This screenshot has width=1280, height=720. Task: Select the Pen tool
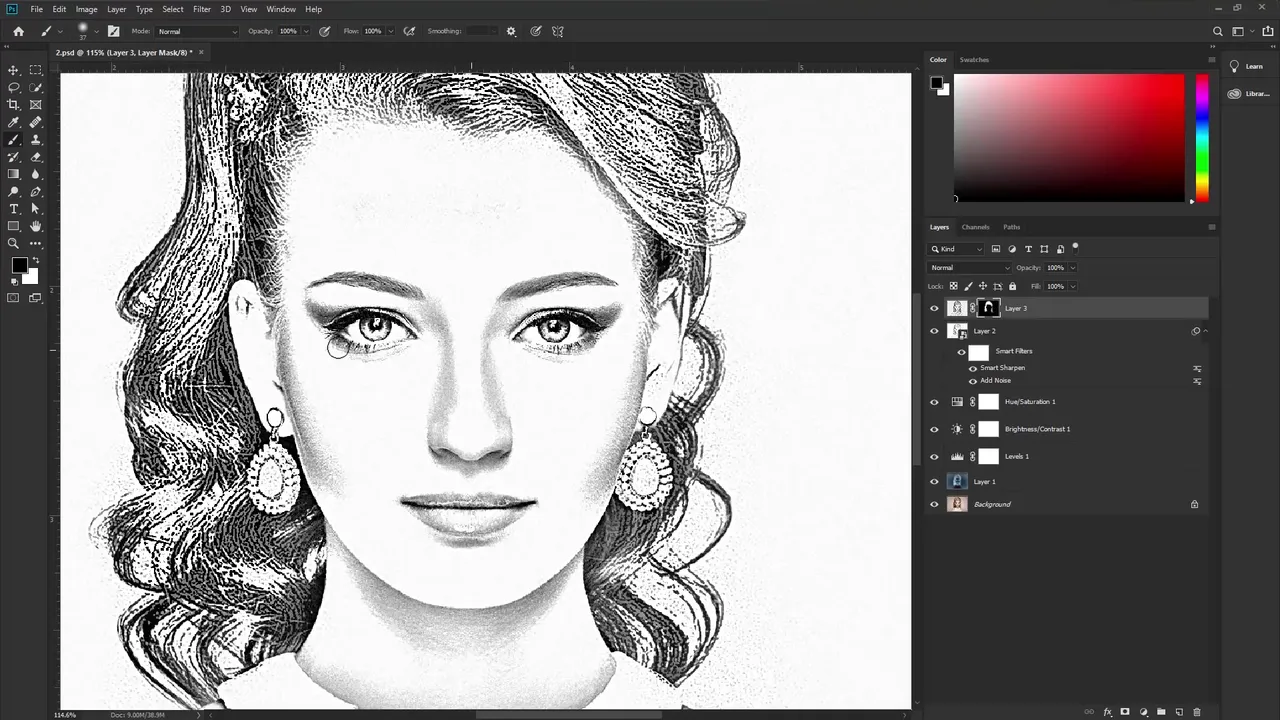tap(36, 191)
